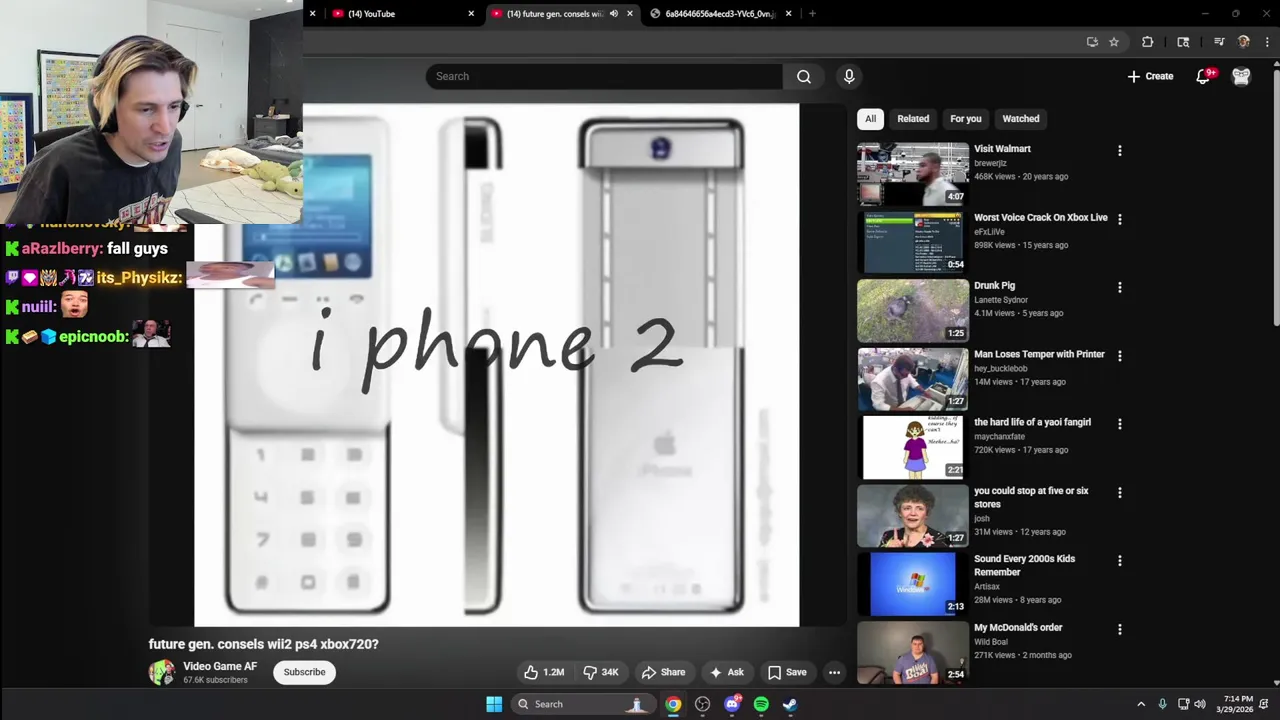Click the 'you could stop at five or six stores' title
1280x720 pixels.
click(x=1031, y=497)
